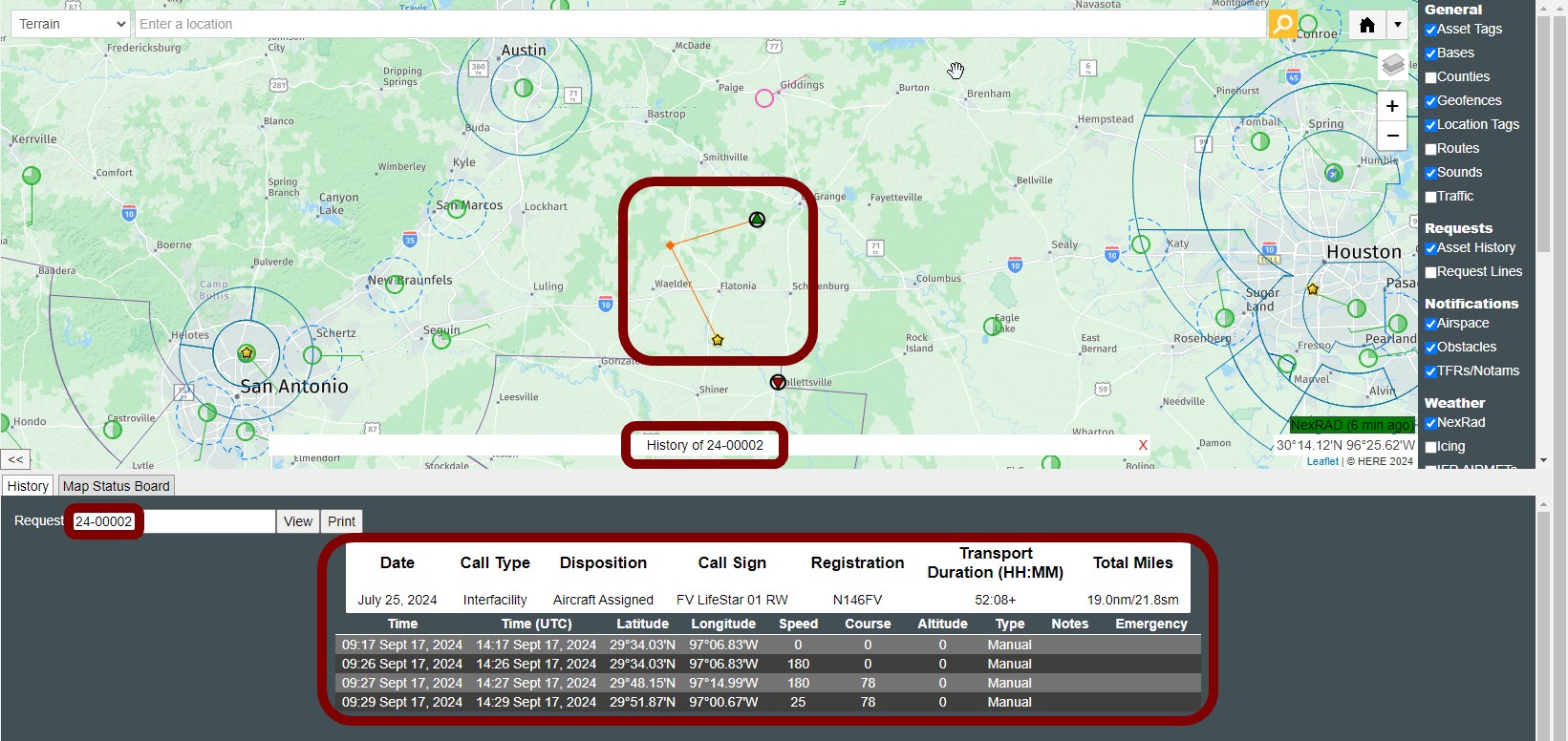Click the pink circle marker near Giddings
Screen dimensions: 1568x741
coord(764,98)
